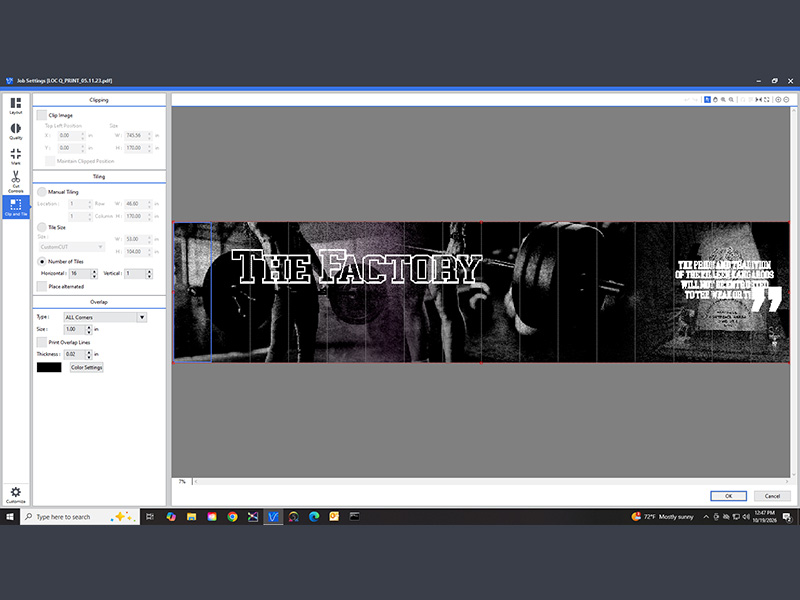Open the Quality settings tab
Viewport: 800px width, 600px height.
pyautogui.click(x=16, y=131)
